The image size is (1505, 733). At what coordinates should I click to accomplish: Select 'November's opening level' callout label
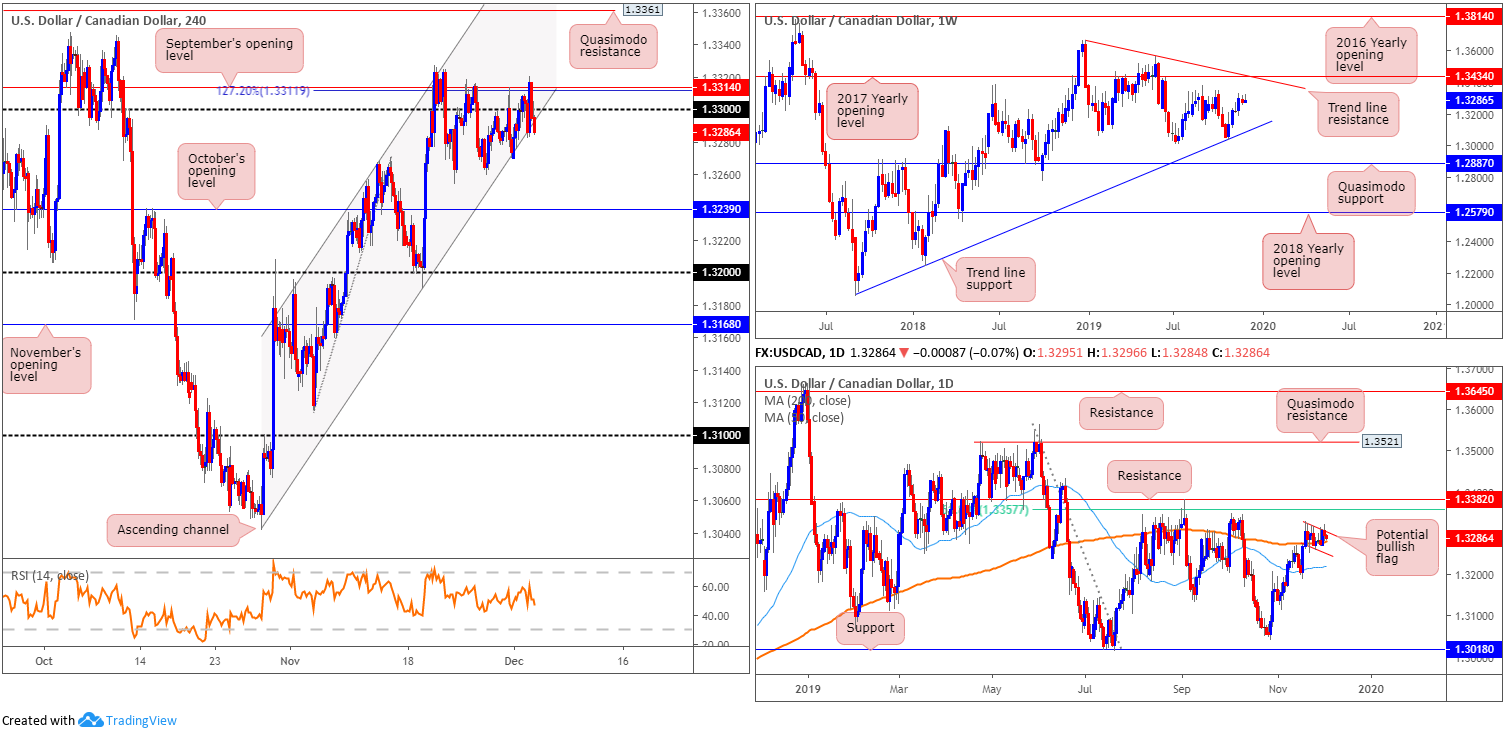point(45,365)
